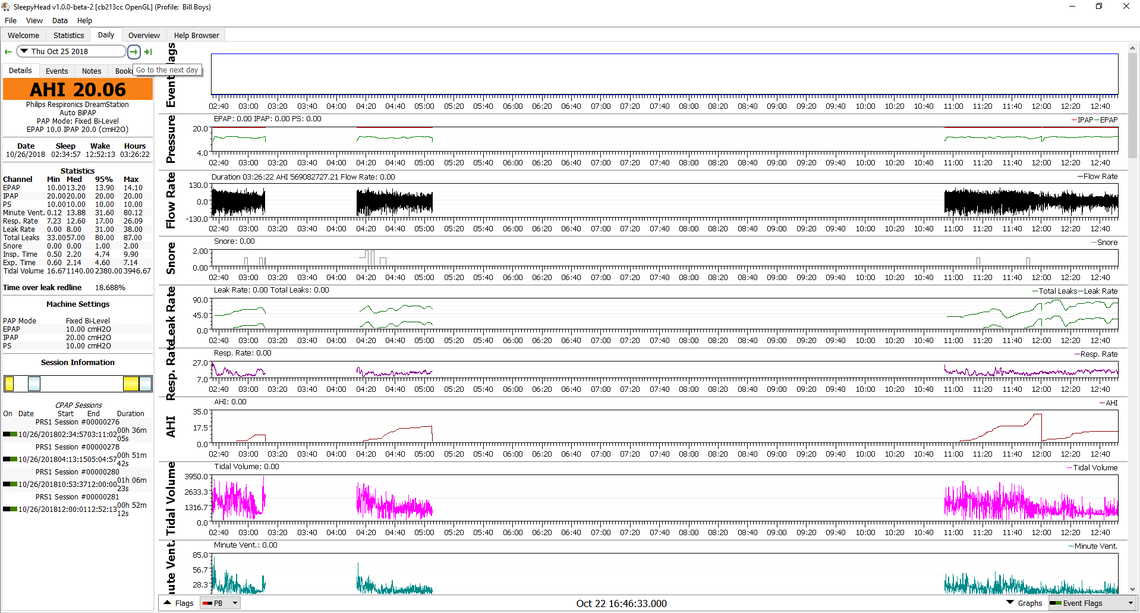Toggle on/off session #00000281

[9, 509]
